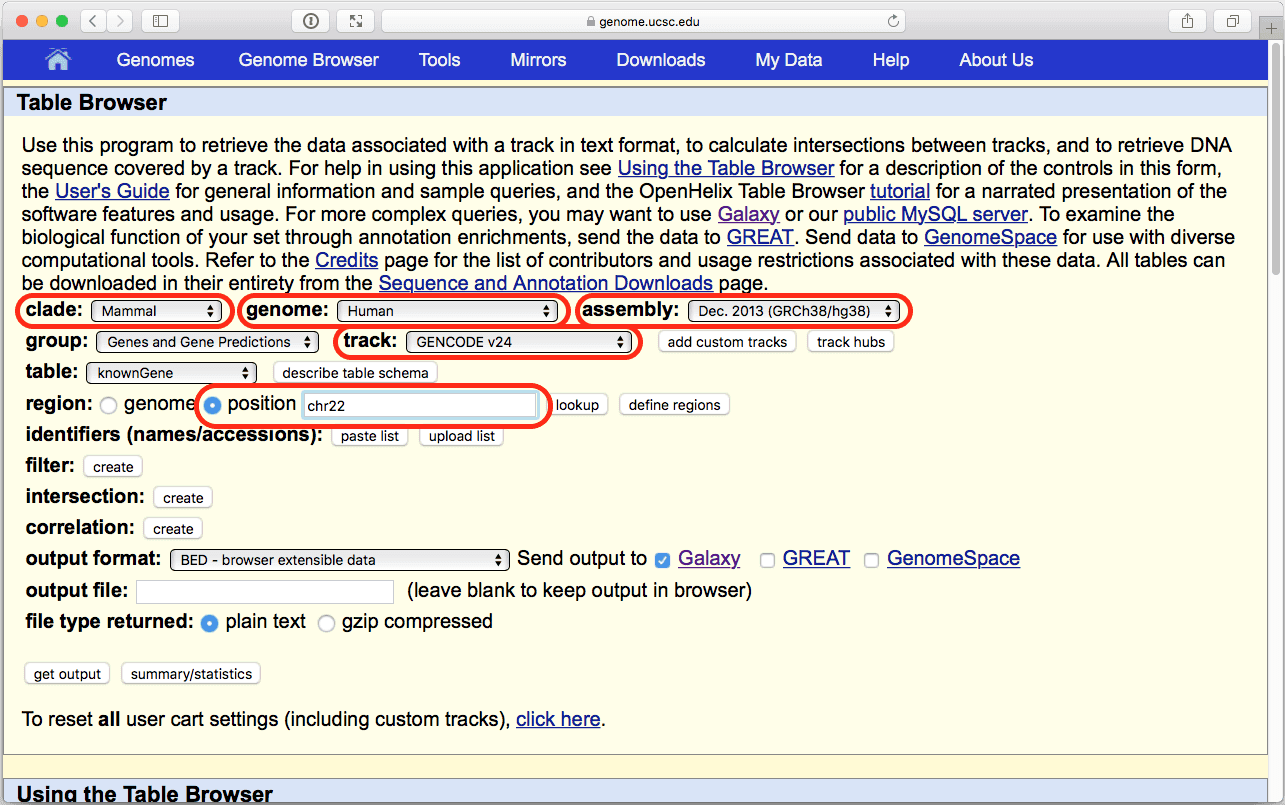Open the clade dropdown showing Mammal
The height and width of the screenshot is (805, 1285).
click(x=158, y=311)
